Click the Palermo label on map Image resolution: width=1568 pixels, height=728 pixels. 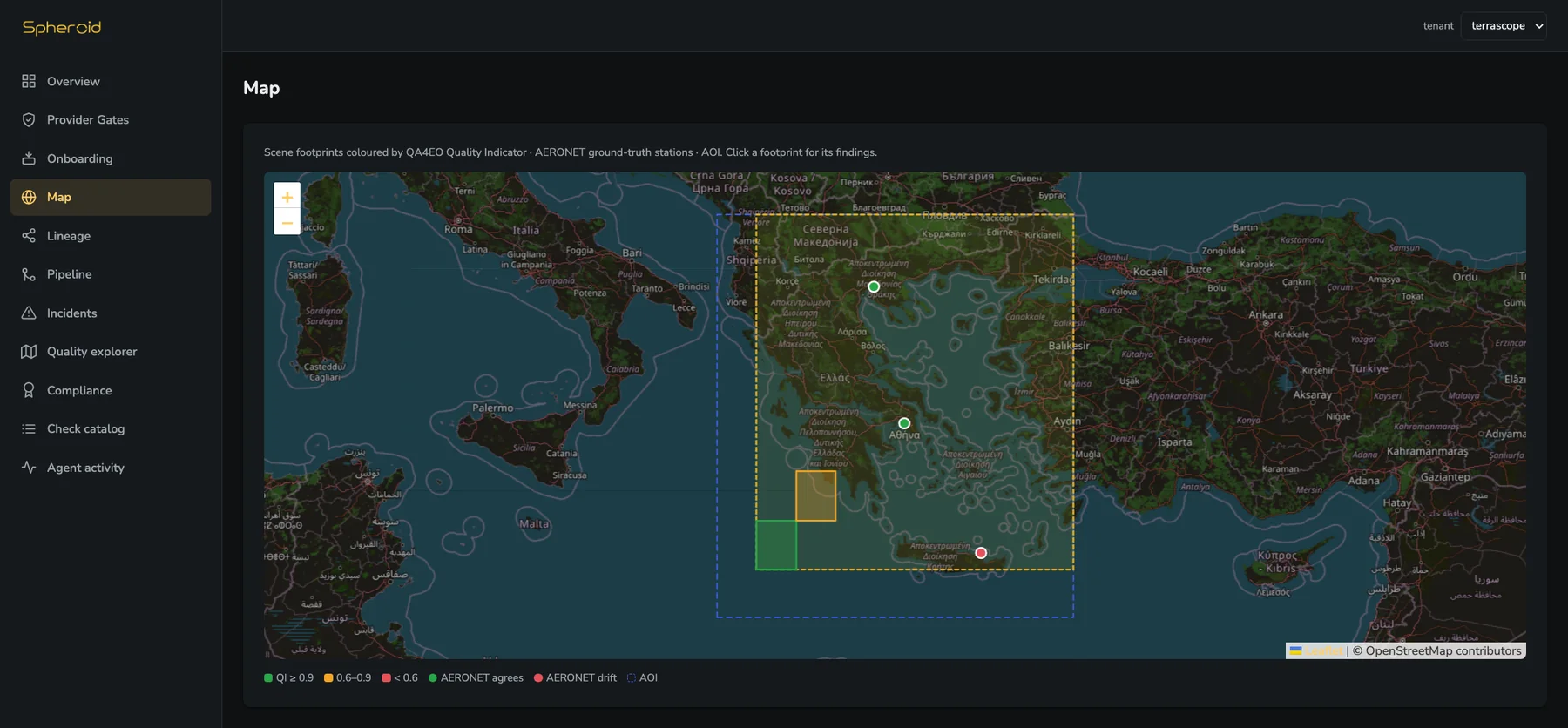(493, 408)
